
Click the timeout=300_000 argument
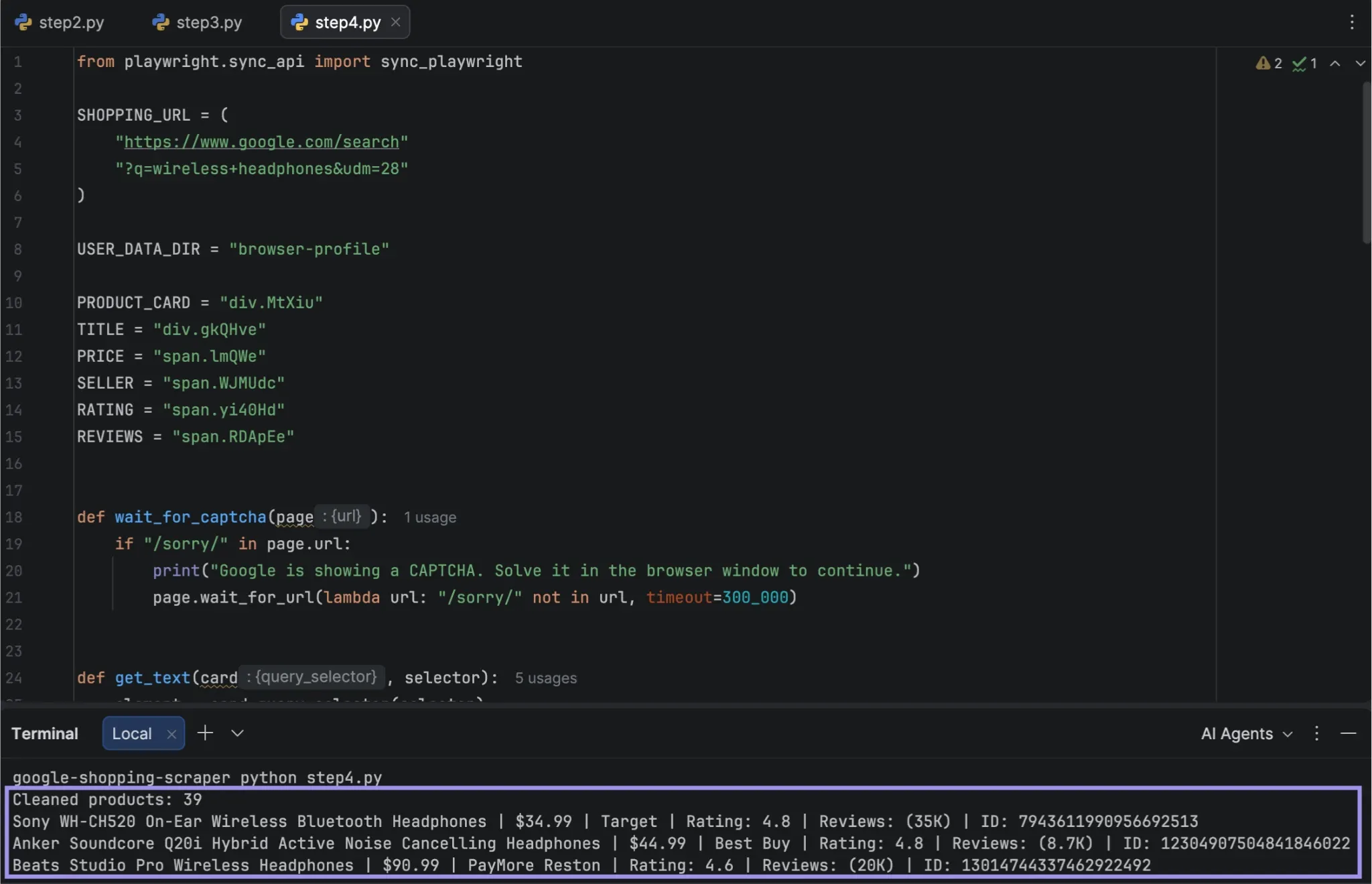(717, 598)
